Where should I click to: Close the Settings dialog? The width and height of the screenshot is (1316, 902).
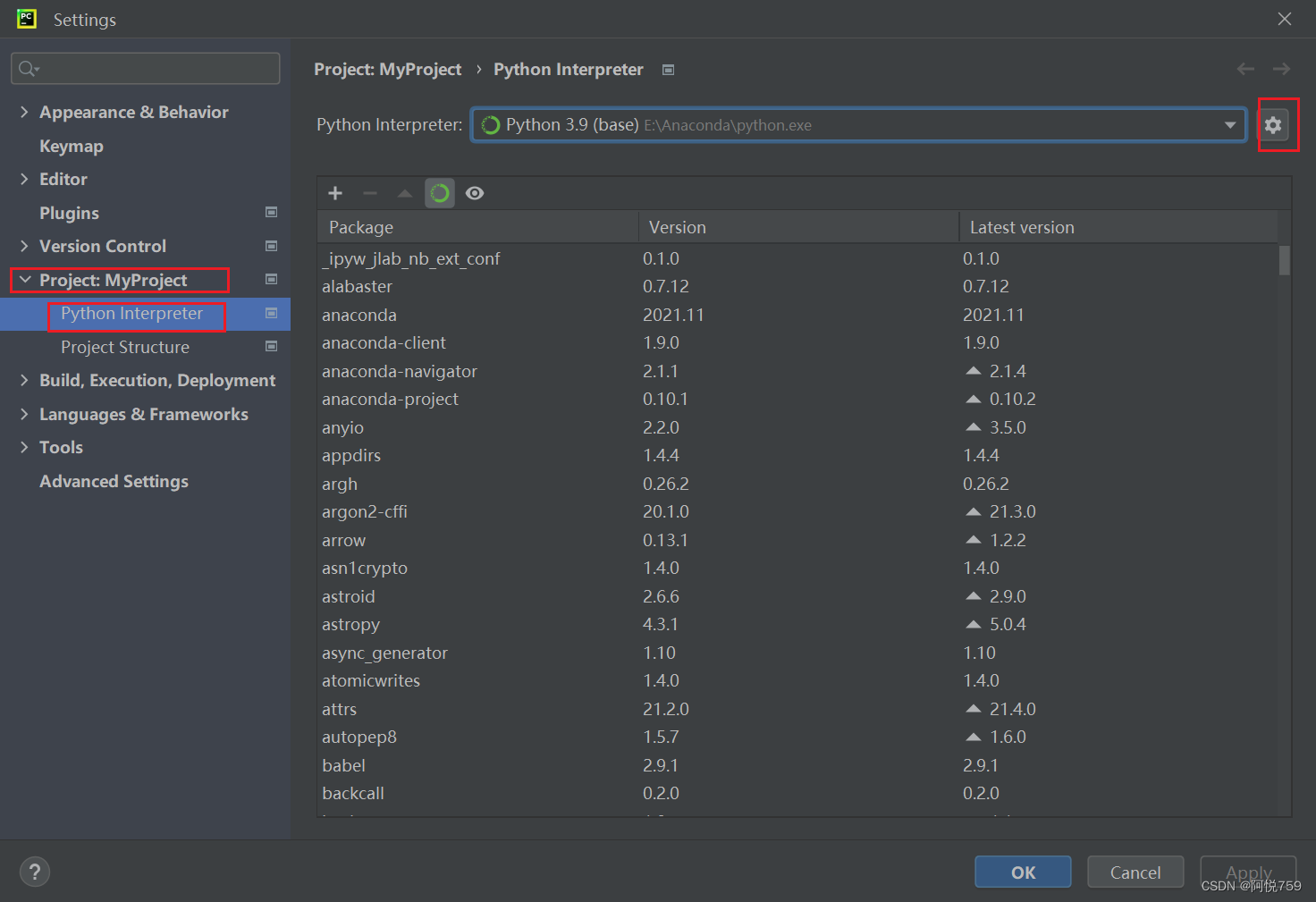(1285, 19)
